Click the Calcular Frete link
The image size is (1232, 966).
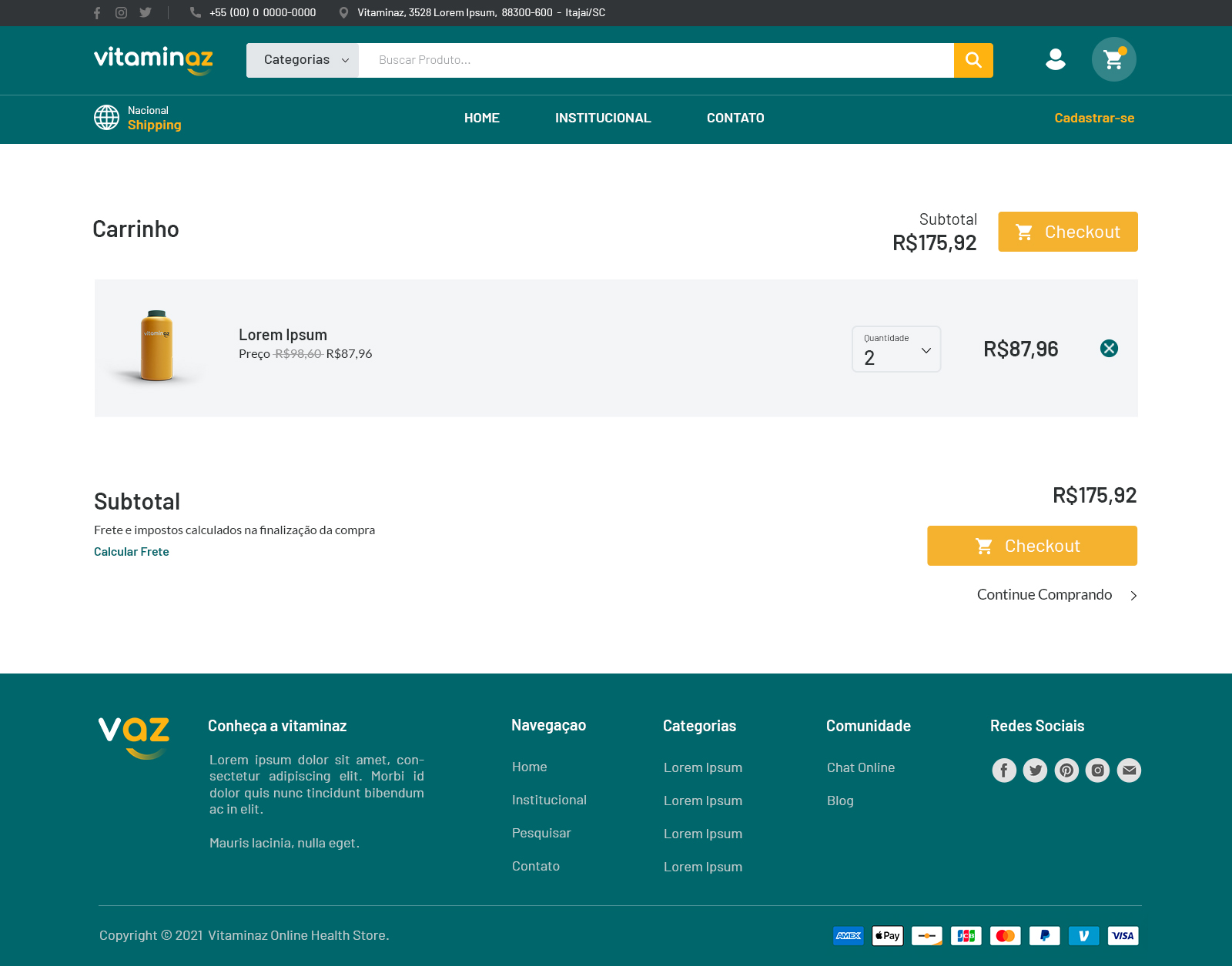pos(132,552)
